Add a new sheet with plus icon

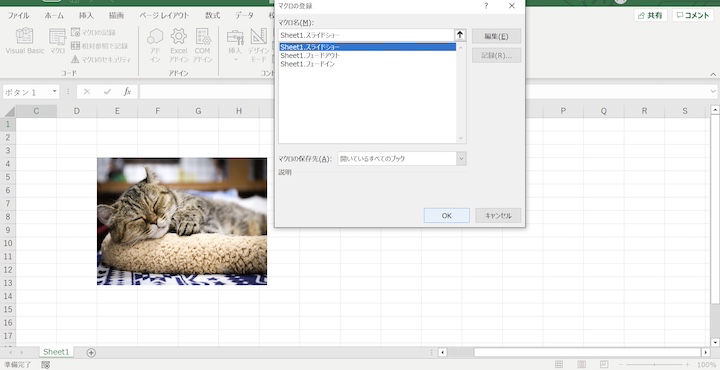(x=91, y=353)
